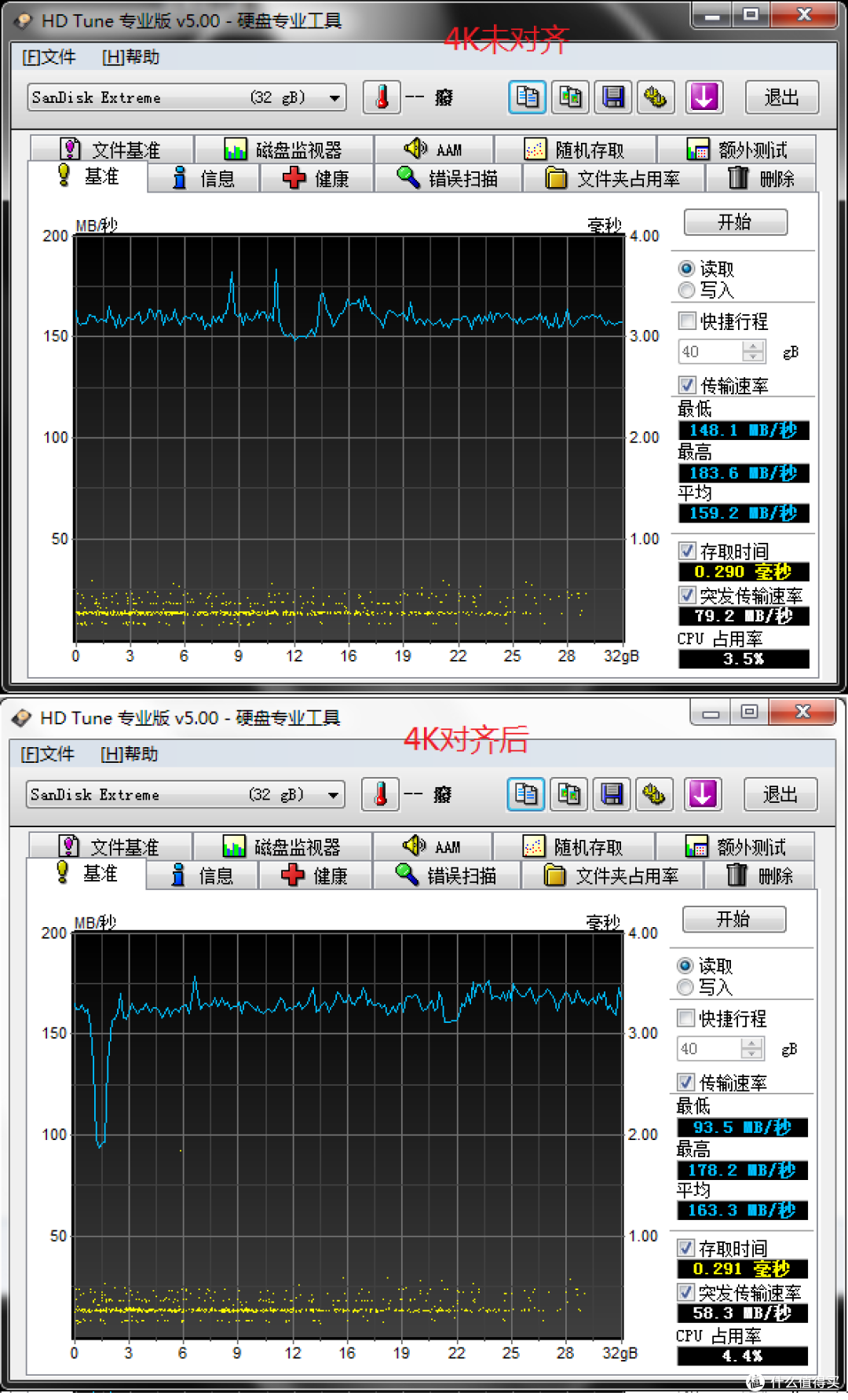The width and height of the screenshot is (848, 1400).
Task: Open 额外测试 tab in top window
Action: (x=737, y=149)
